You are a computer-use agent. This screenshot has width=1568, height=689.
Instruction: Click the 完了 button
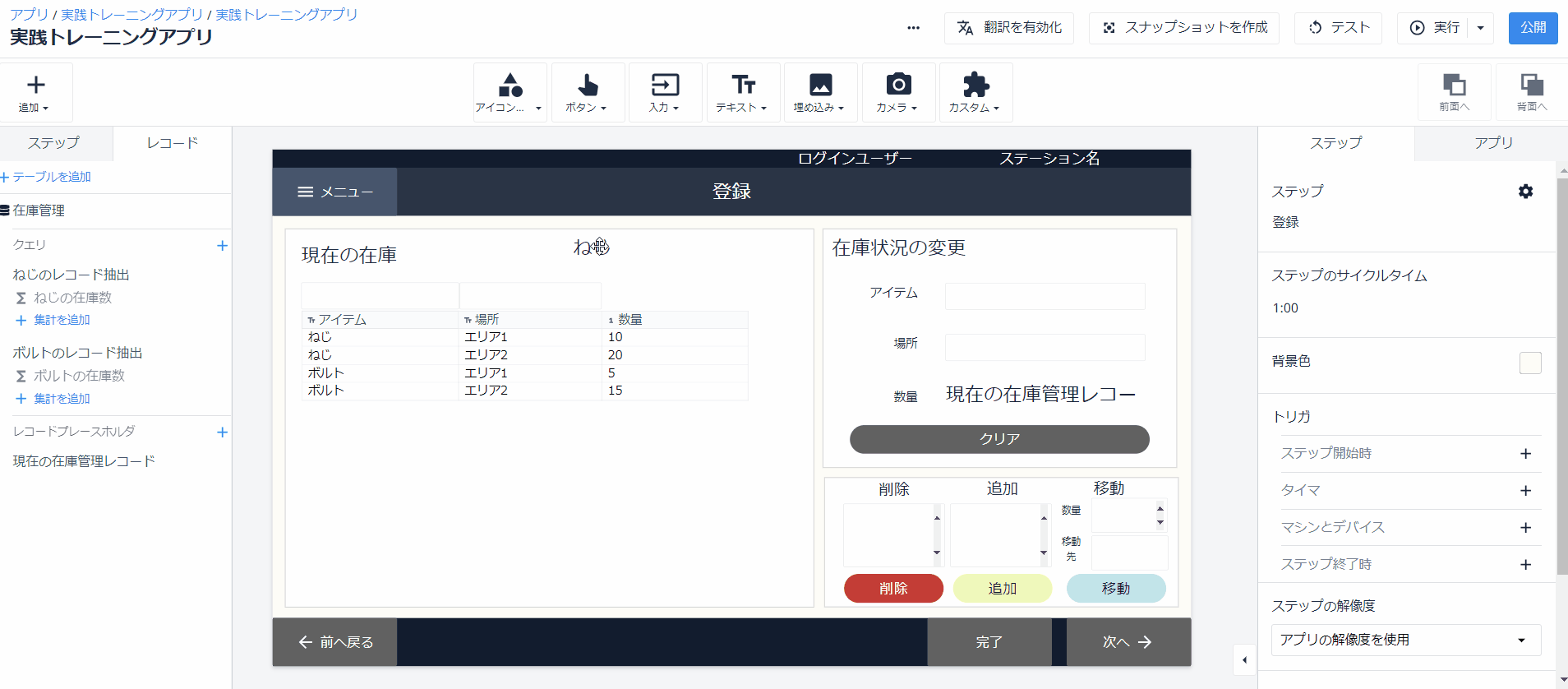(989, 642)
